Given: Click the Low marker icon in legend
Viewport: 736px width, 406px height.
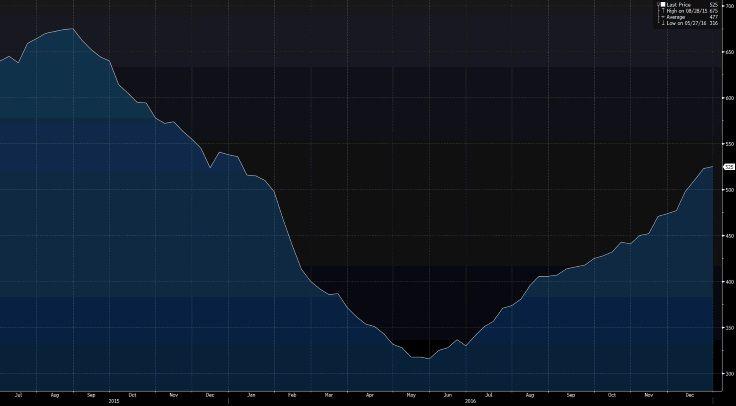Looking at the screenshot, I should 661,23.
